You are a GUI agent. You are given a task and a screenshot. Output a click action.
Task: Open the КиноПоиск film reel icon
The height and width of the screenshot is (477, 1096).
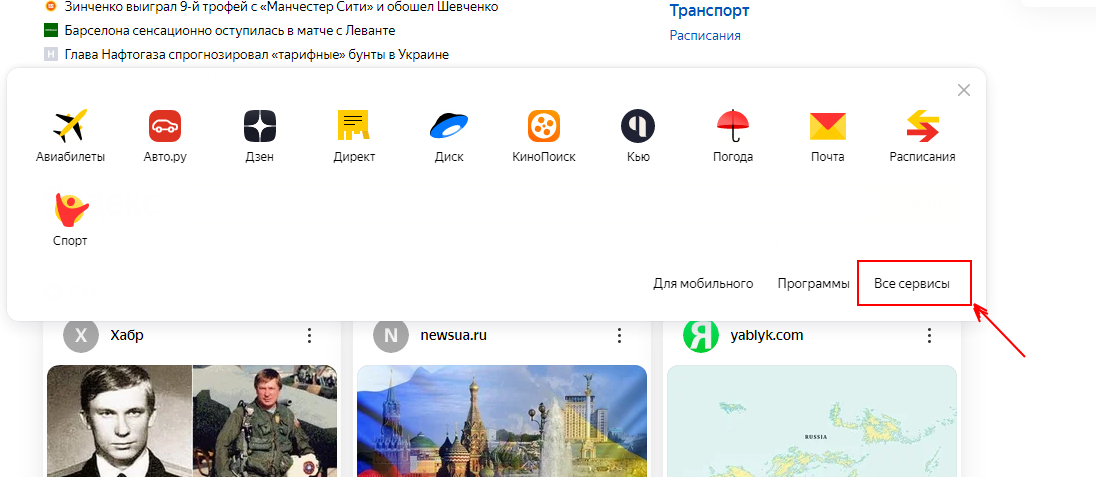pos(544,127)
